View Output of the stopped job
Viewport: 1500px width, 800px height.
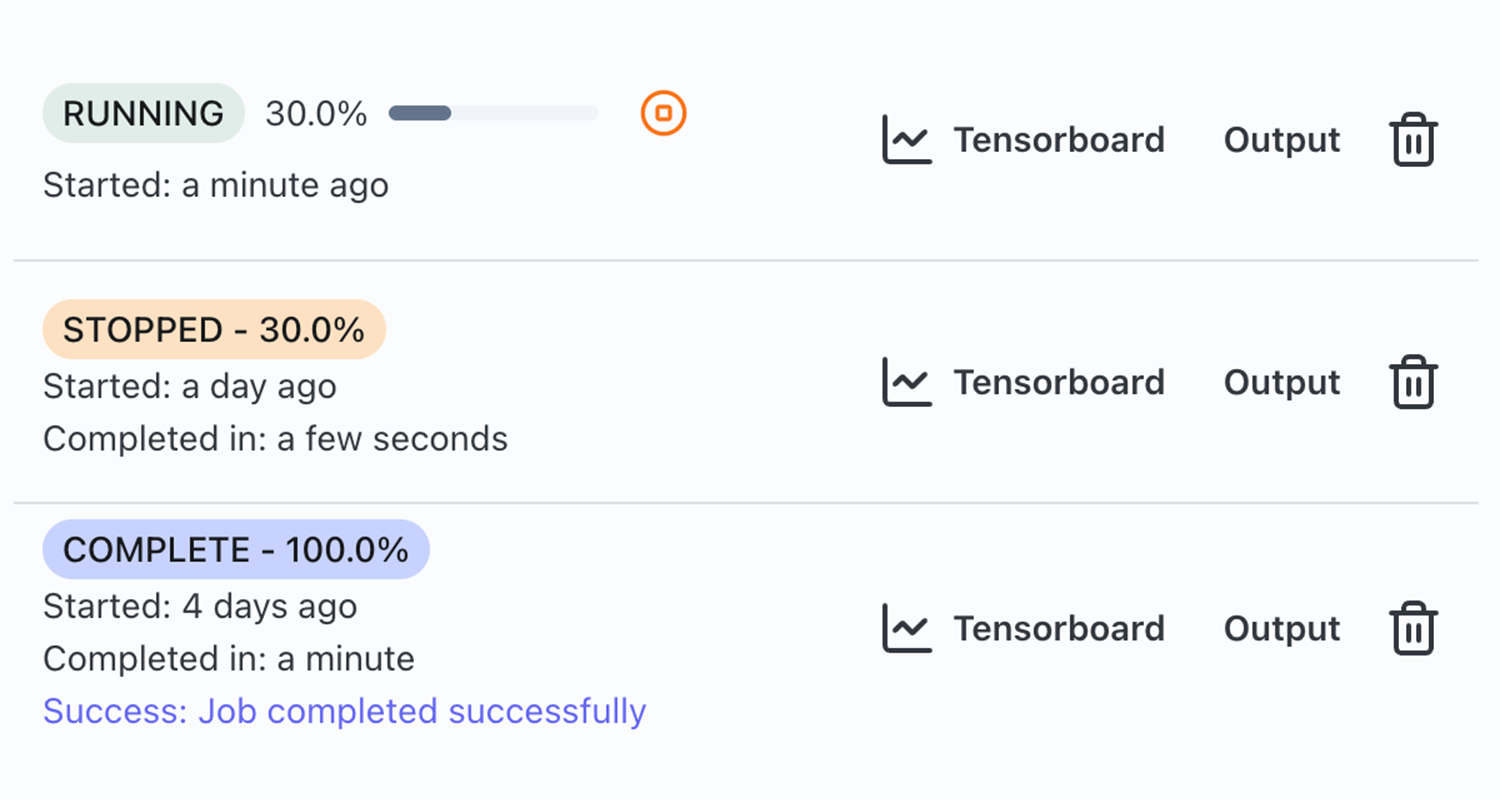click(x=1281, y=382)
